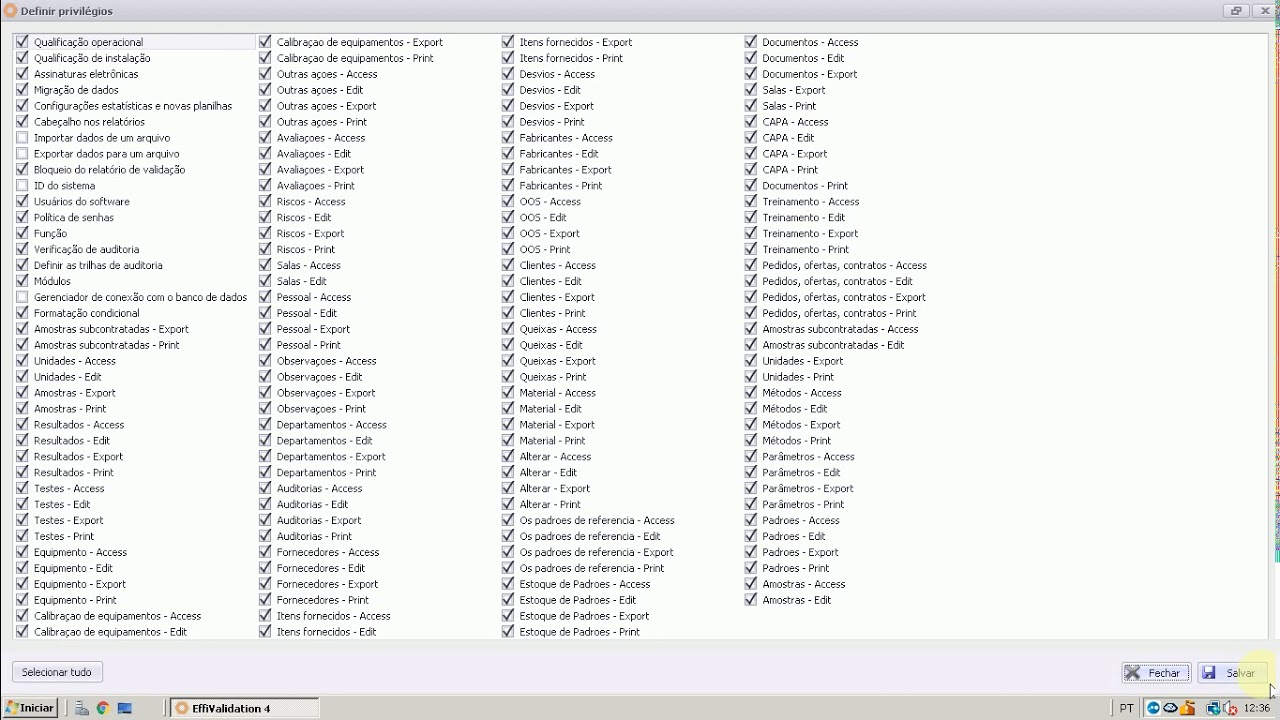Uncheck Padroes - Access checkbox
This screenshot has height=720, width=1280.
[751, 520]
